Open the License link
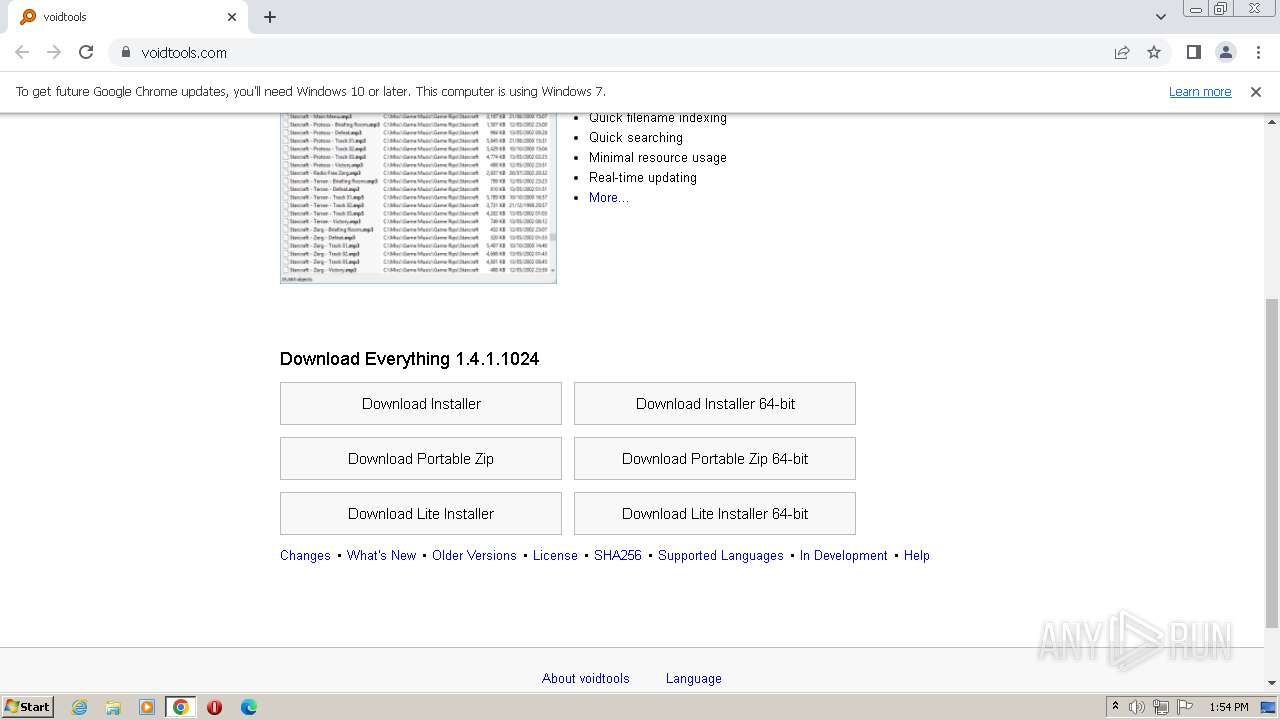 pyautogui.click(x=555, y=555)
